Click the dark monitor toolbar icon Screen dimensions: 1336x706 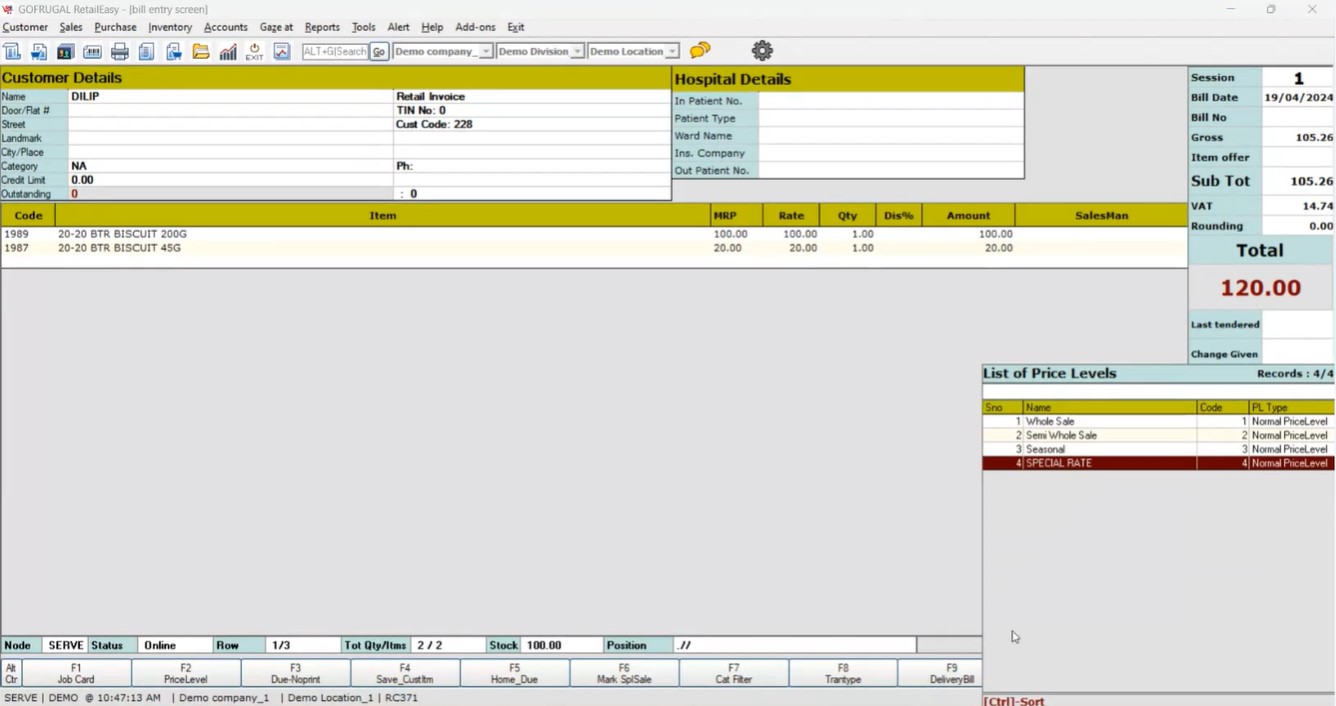point(66,51)
